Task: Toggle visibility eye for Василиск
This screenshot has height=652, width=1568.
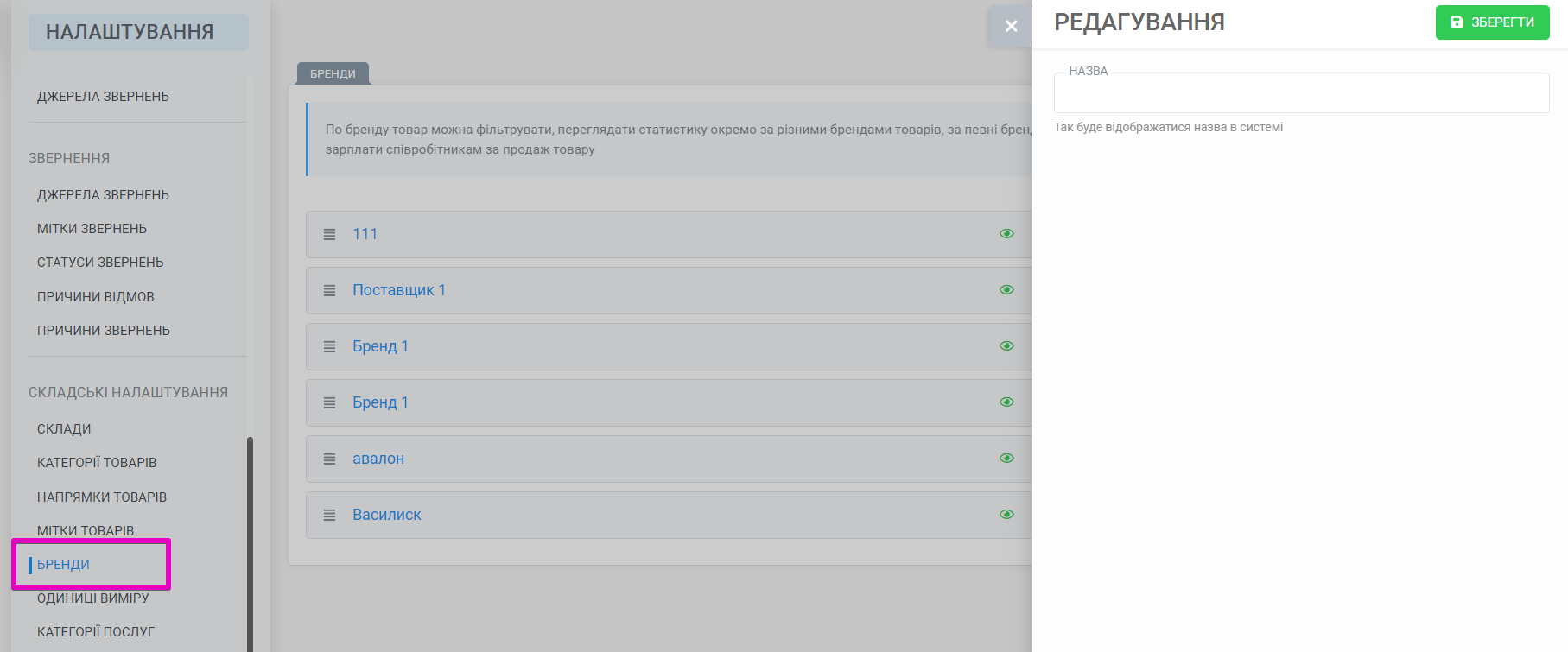Action: click(x=1006, y=515)
